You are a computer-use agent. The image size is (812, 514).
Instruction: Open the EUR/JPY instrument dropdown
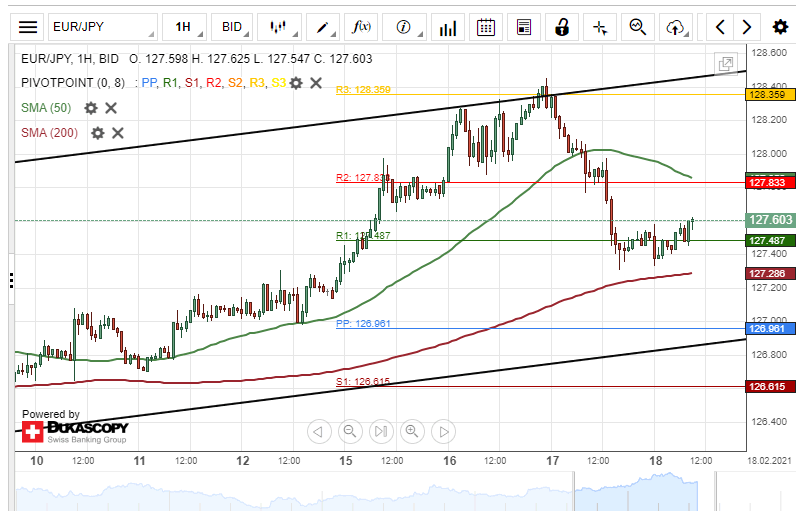[103, 27]
